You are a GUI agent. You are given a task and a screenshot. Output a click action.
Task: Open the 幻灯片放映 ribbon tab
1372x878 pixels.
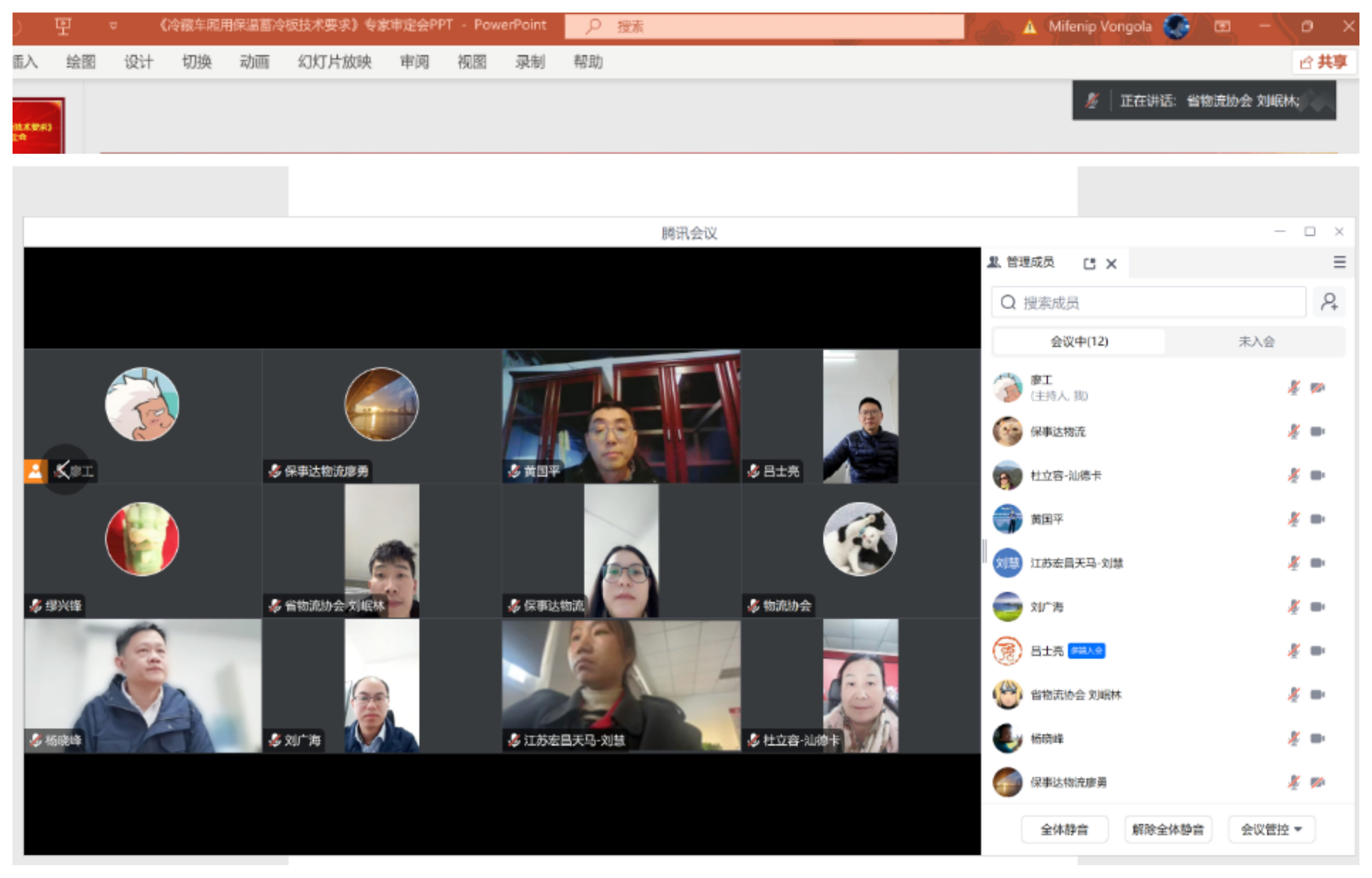[335, 62]
